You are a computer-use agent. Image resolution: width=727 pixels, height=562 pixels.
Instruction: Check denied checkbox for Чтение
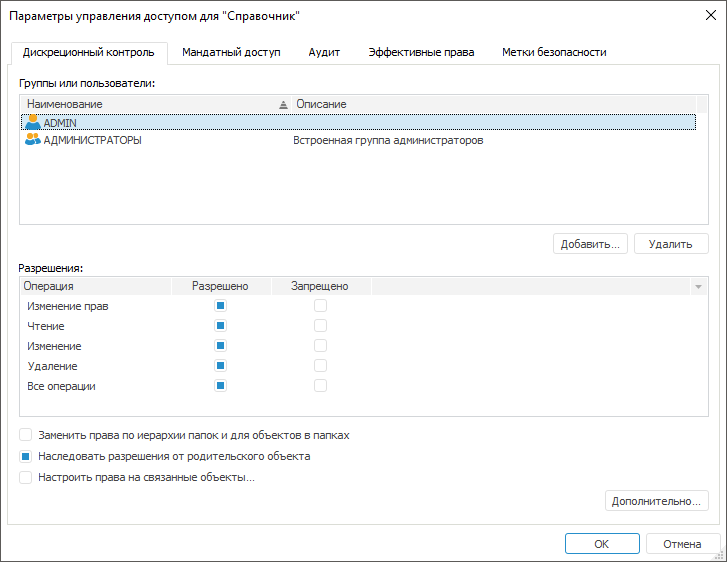[x=321, y=326]
